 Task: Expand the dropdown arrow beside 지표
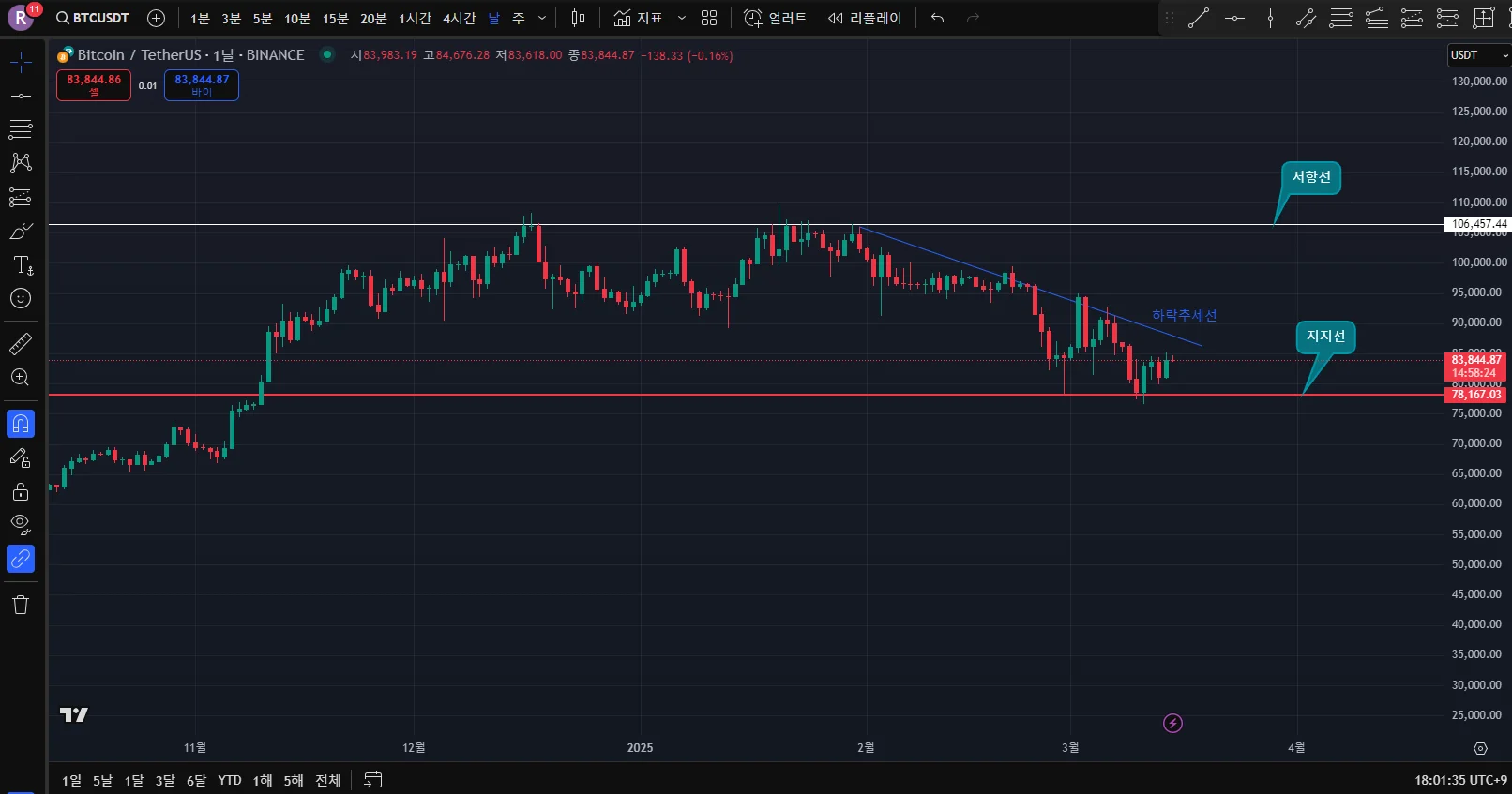click(682, 18)
